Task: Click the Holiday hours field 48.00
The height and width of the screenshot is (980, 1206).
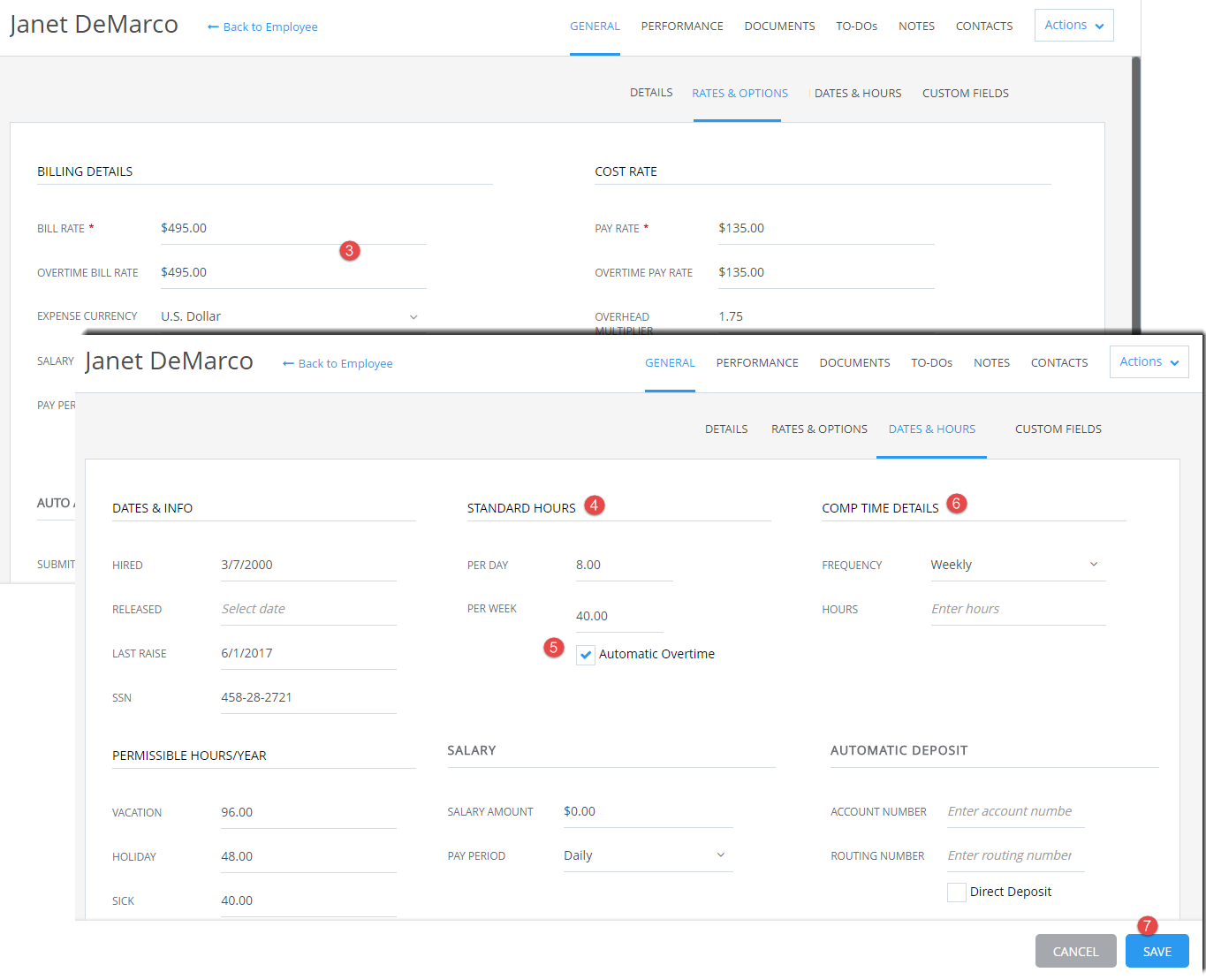Action: (308, 856)
